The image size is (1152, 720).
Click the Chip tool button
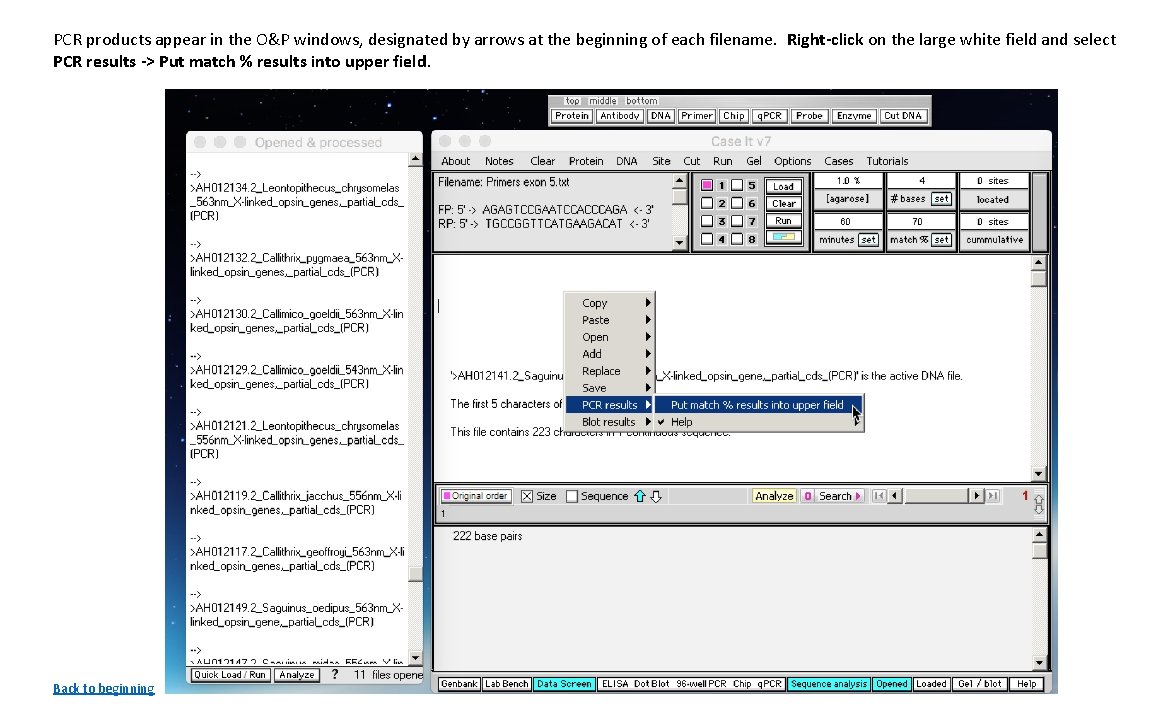pos(734,116)
